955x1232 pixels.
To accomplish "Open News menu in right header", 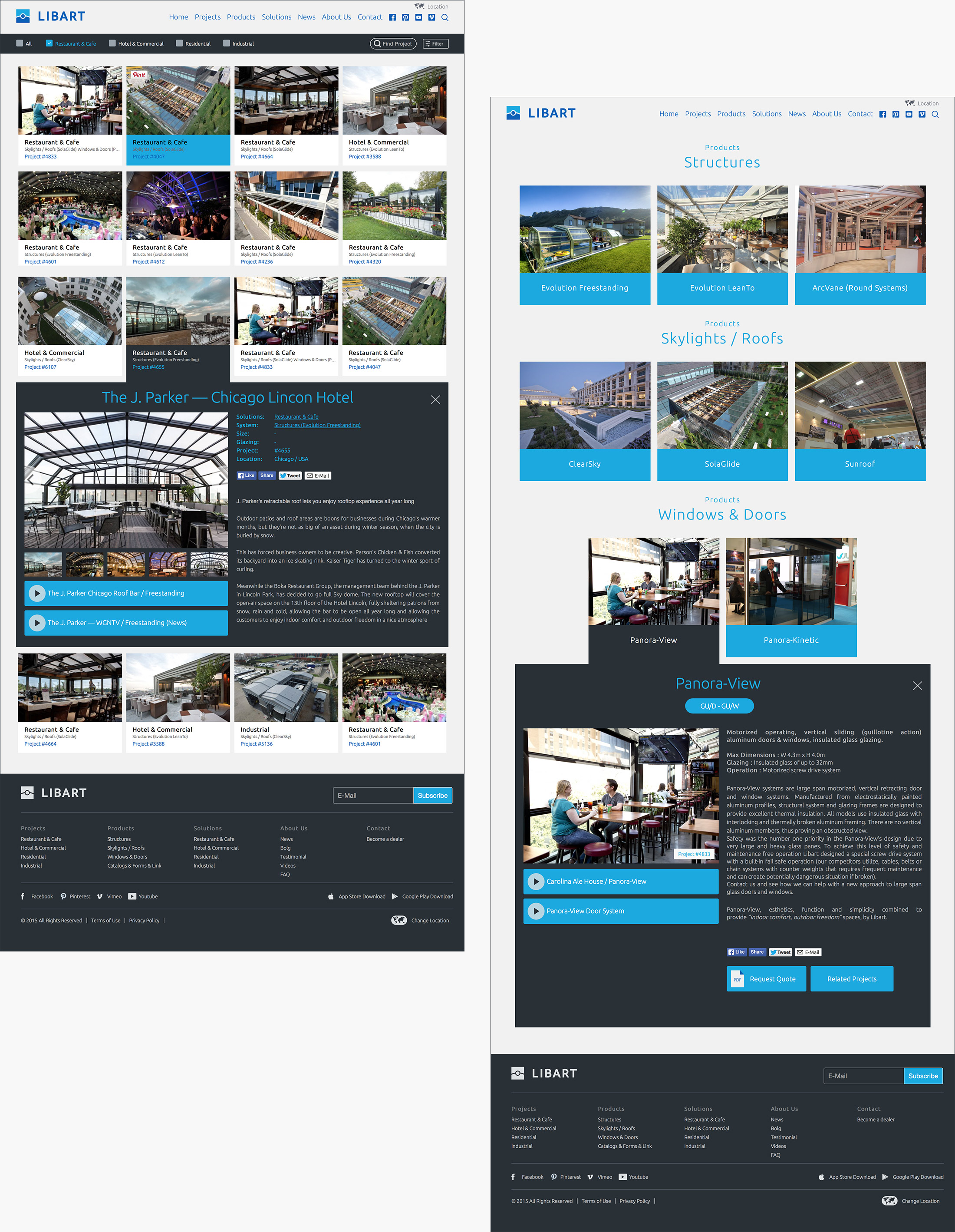I will pyautogui.click(x=797, y=114).
